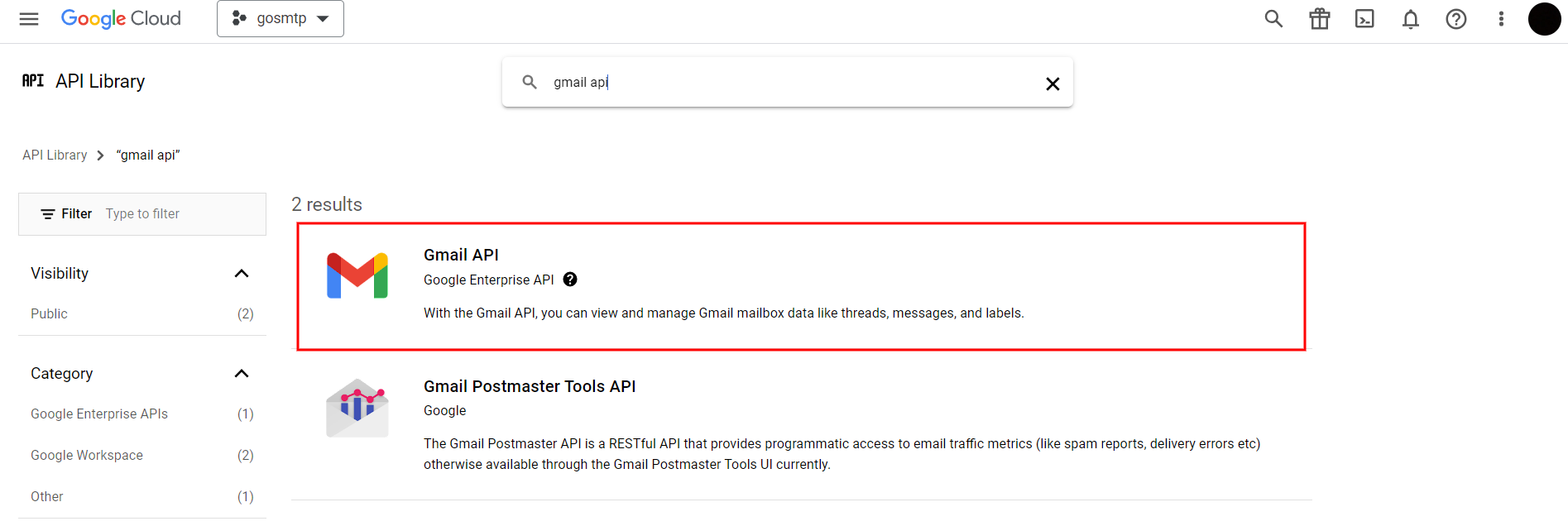Open the Gmail API result title
The height and width of the screenshot is (526, 1568).
click(461, 255)
